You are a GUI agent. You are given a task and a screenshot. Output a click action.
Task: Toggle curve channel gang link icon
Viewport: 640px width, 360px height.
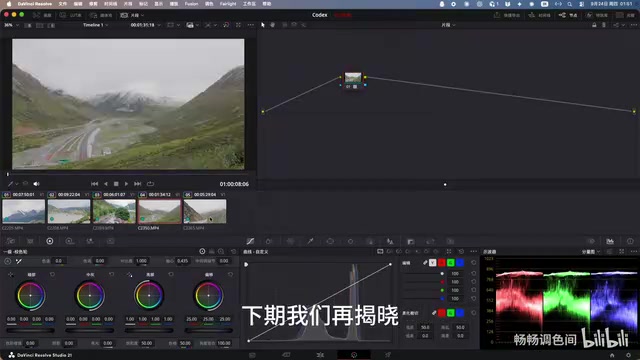point(425,263)
